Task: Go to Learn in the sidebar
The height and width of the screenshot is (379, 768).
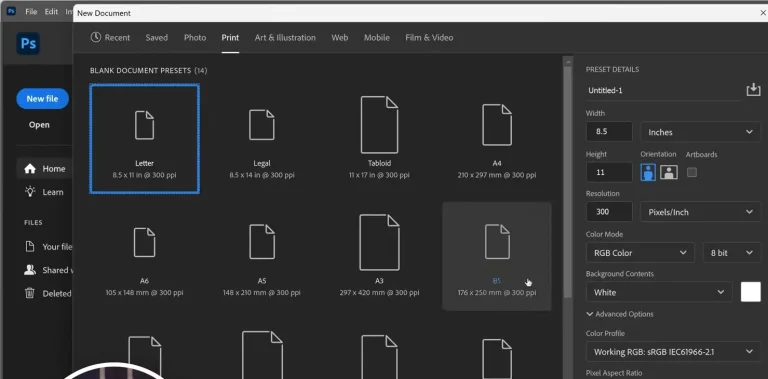Action: 45,192
